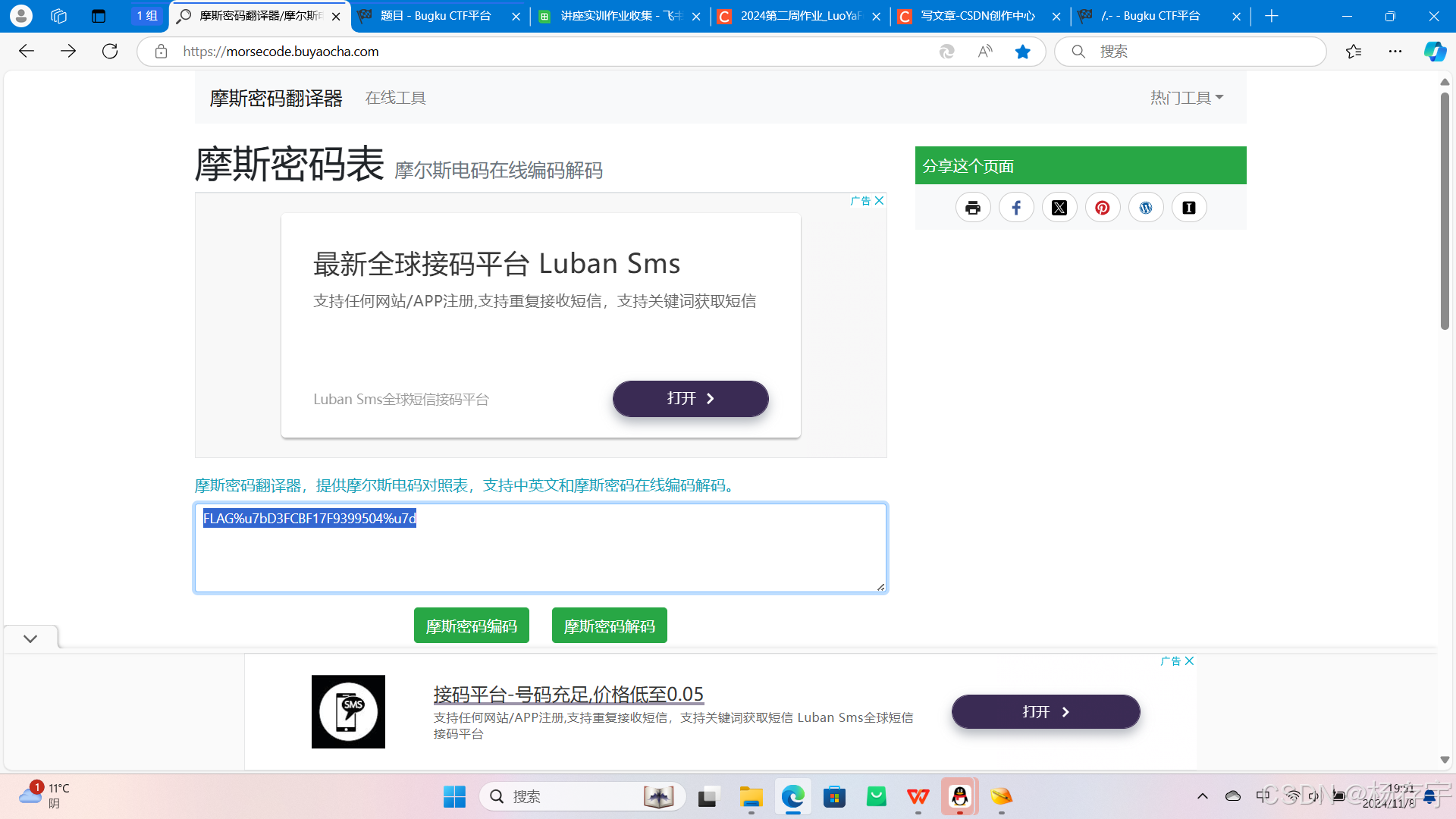
Task: Switch to the Bugku CTF 题目 tab
Action: click(x=436, y=15)
